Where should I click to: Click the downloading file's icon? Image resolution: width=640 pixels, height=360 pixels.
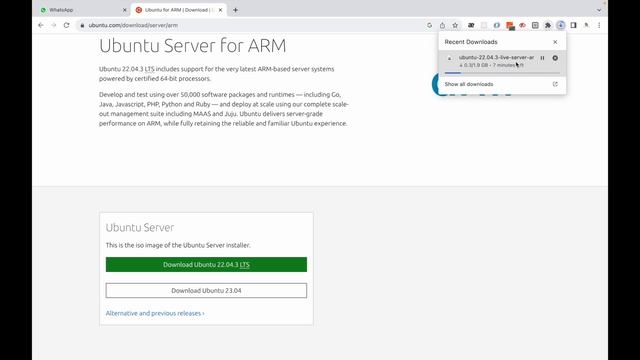pos(449,58)
